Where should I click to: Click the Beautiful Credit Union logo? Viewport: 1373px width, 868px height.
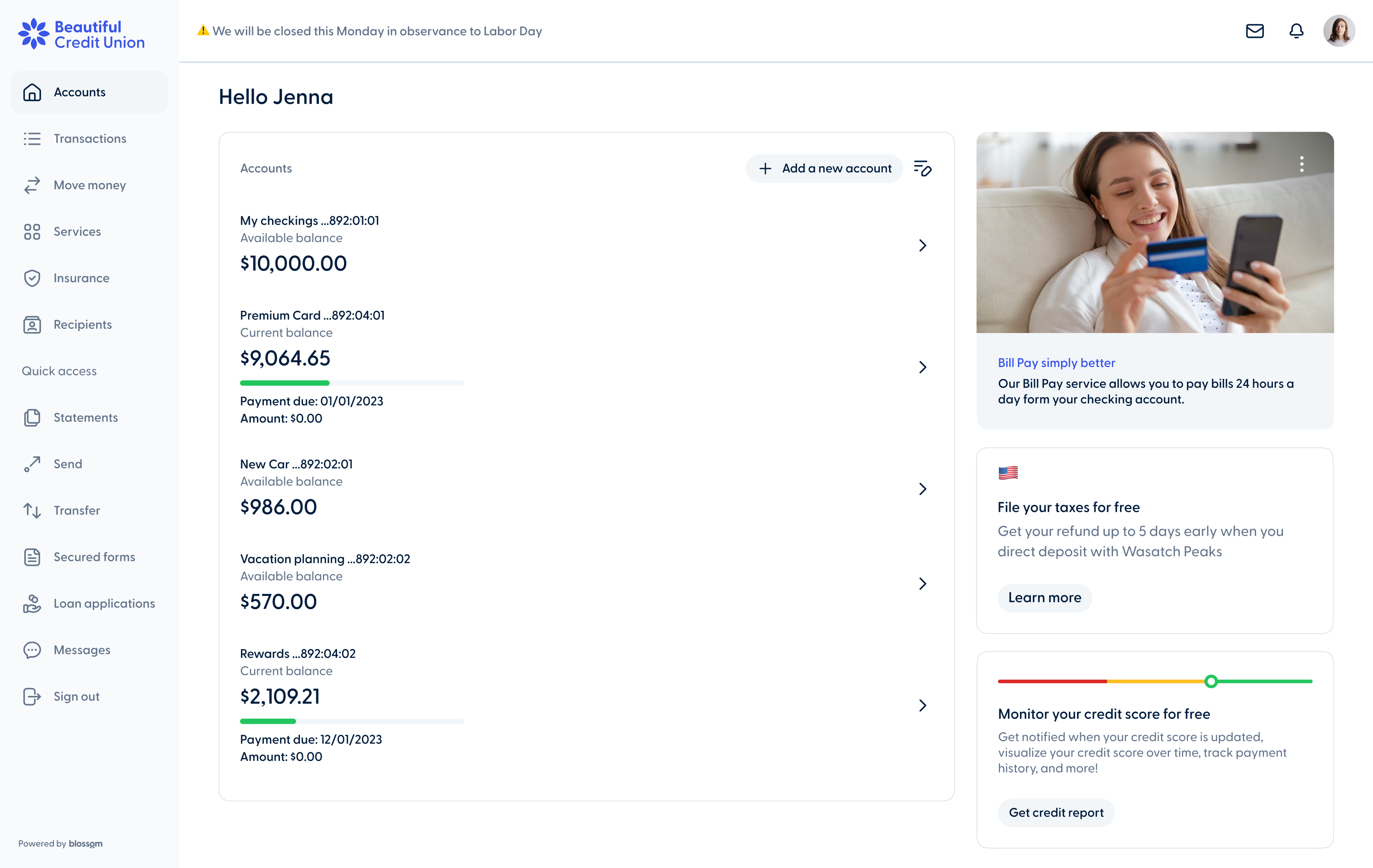pos(82,34)
